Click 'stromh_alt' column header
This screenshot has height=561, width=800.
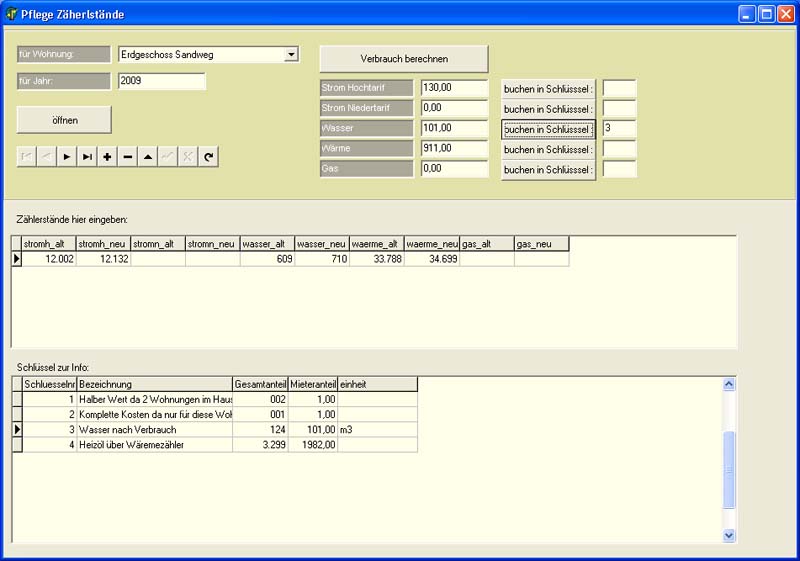[48, 244]
